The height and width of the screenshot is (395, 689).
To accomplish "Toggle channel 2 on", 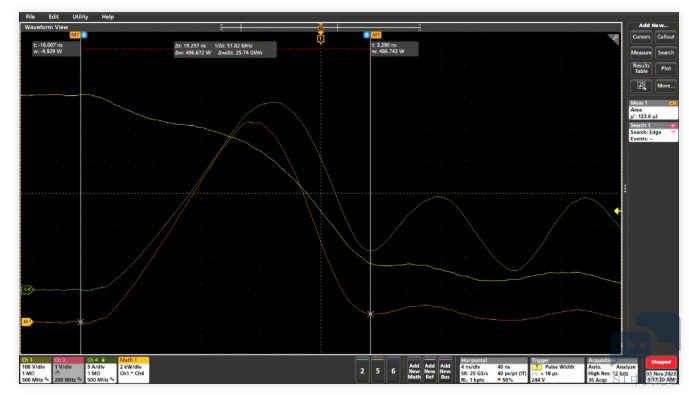I will [362, 370].
